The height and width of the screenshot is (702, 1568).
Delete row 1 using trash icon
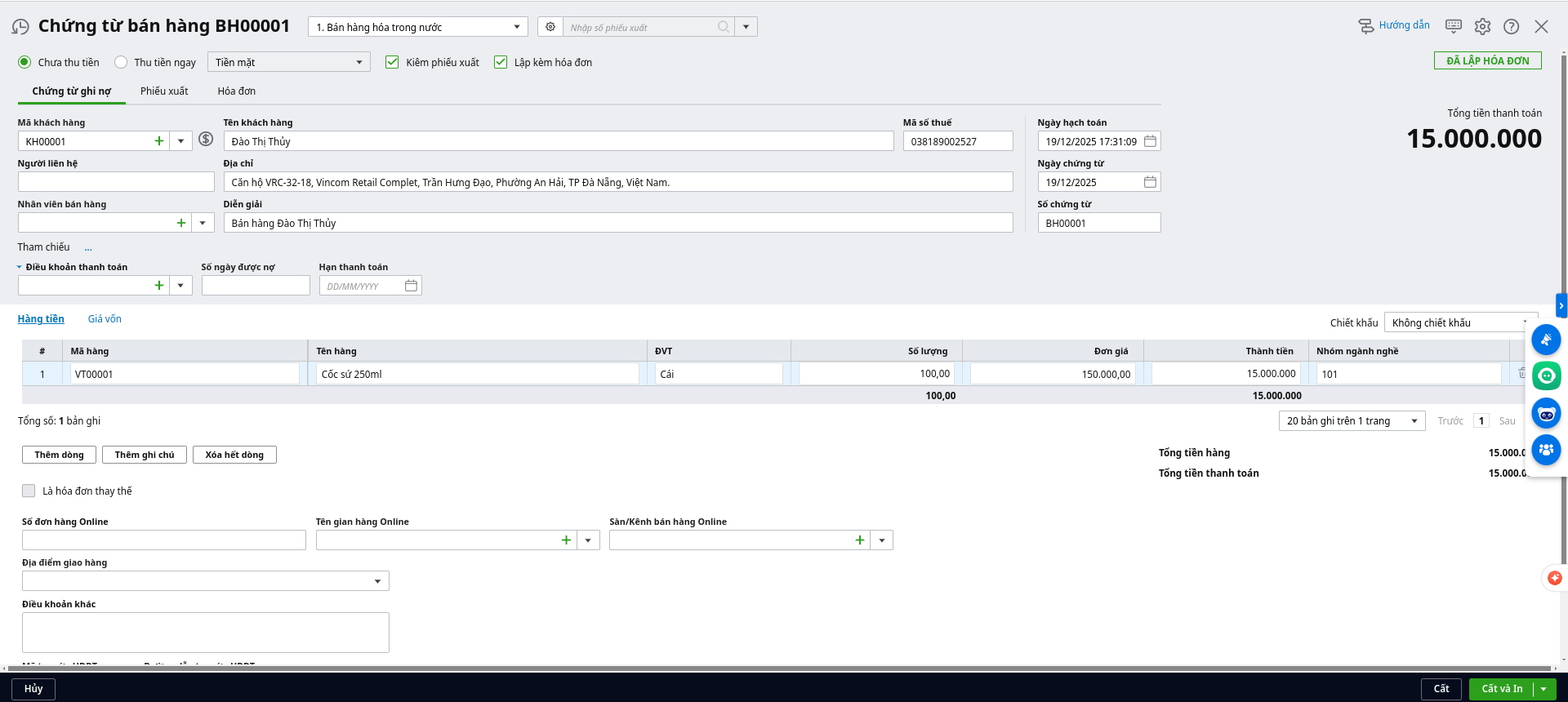(x=1521, y=373)
